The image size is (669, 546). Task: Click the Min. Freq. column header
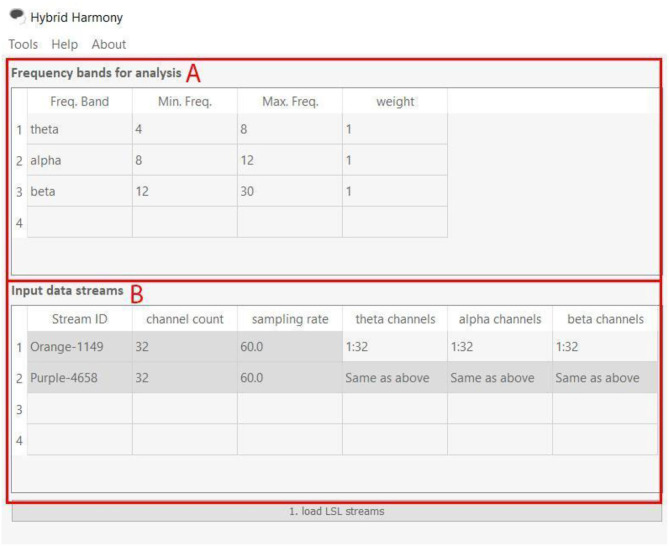(x=185, y=102)
